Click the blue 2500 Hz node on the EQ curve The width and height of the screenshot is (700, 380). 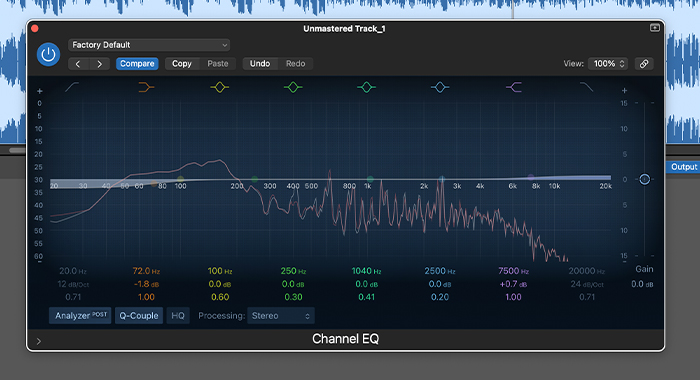click(442, 179)
